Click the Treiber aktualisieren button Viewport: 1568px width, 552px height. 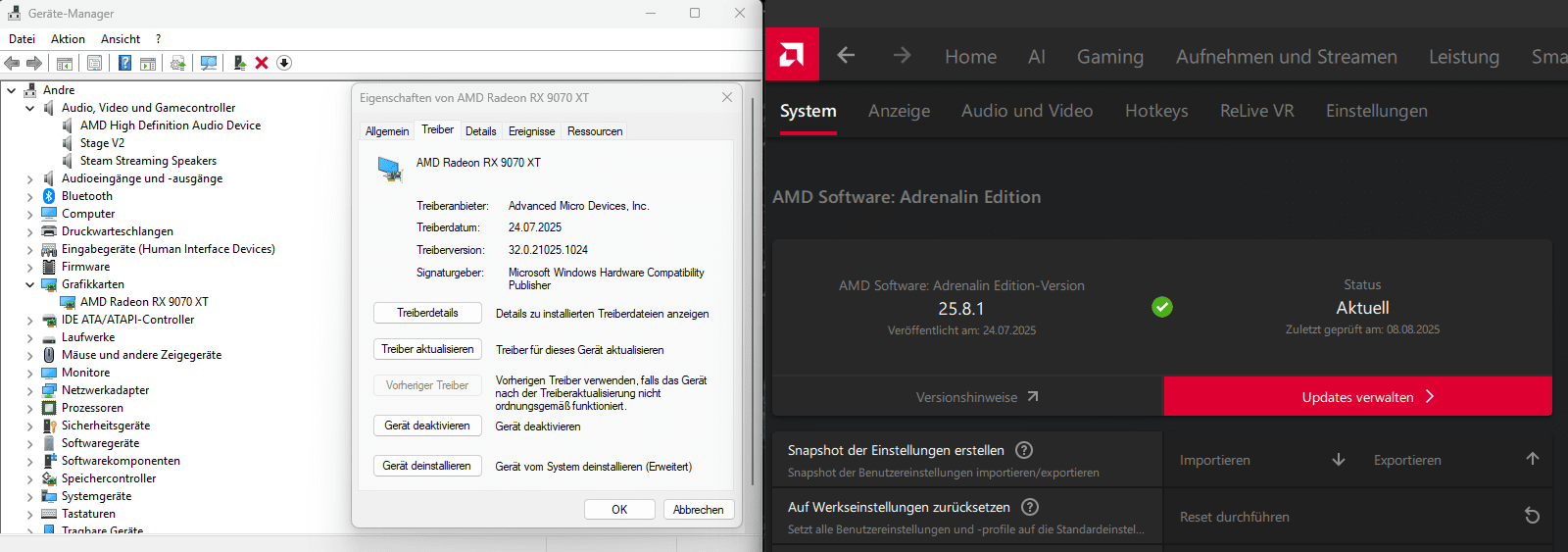pyautogui.click(x=427, y=349)
